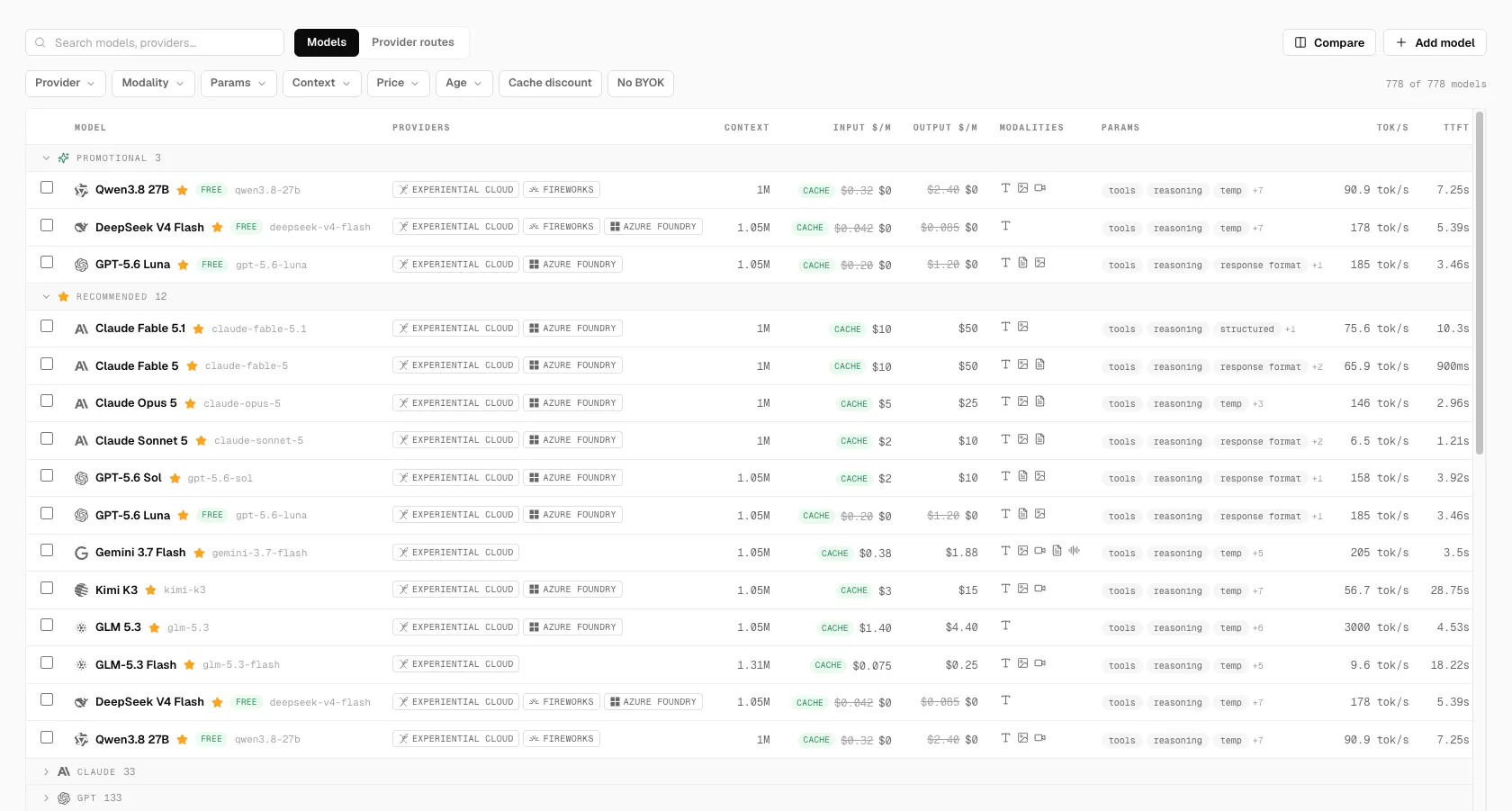This screenshot has height=811, width=1512.
Task: Open the Age filter dropdown
Action: point(463,83)
